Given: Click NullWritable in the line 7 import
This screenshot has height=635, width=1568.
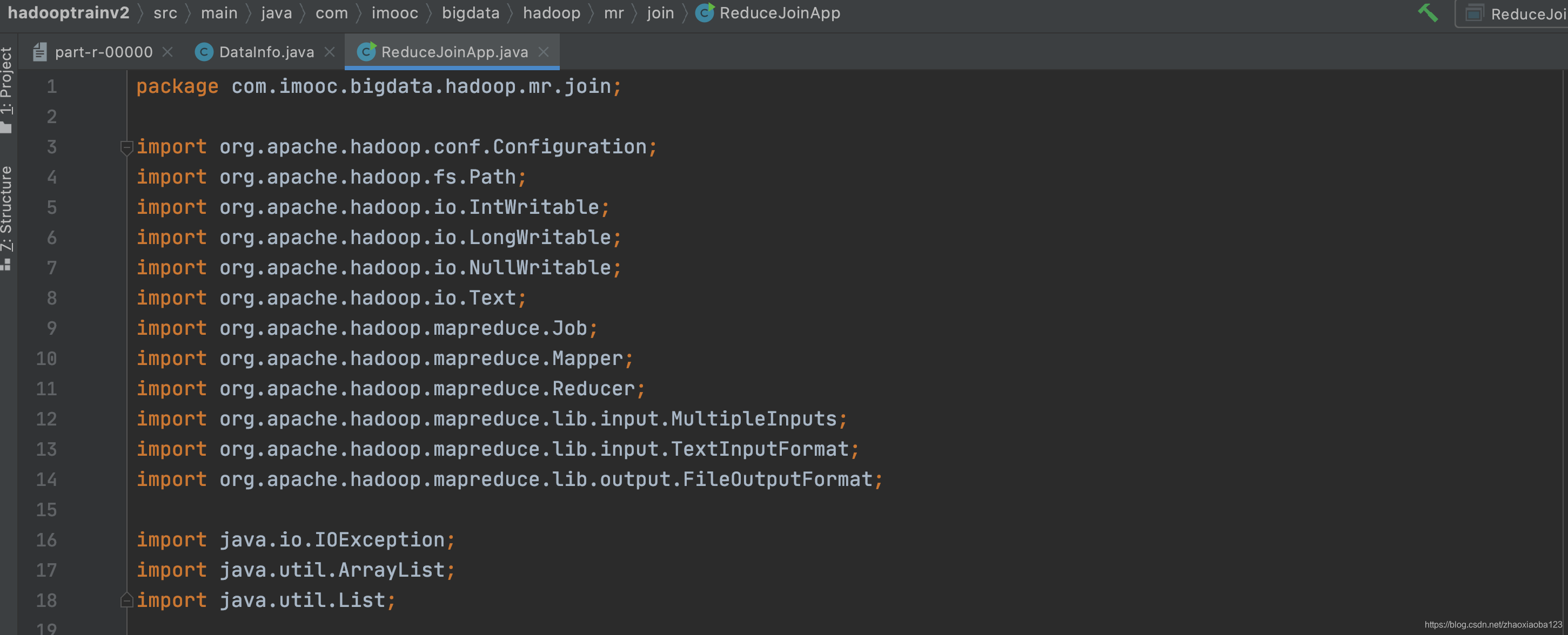Looking at the screenshot, I should [540, 268].
